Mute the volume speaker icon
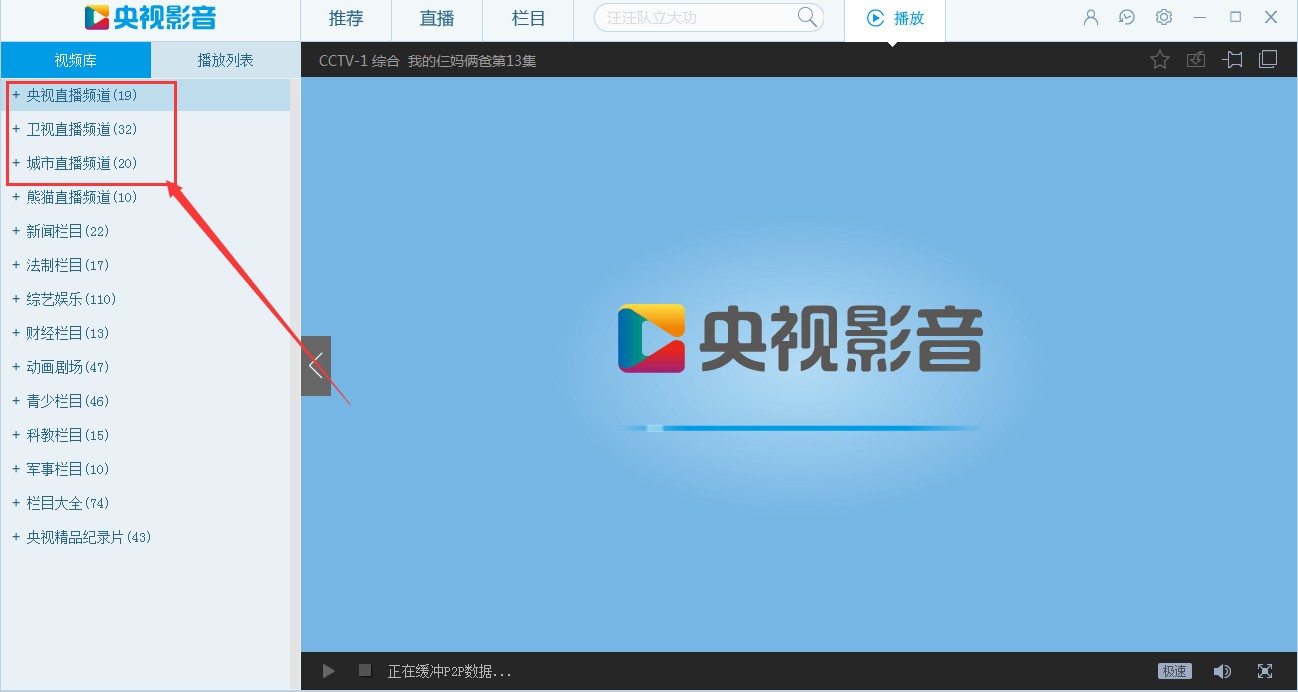Image resolution: width=1298 pixels, height=692 pixels. tap(1222, 671)
